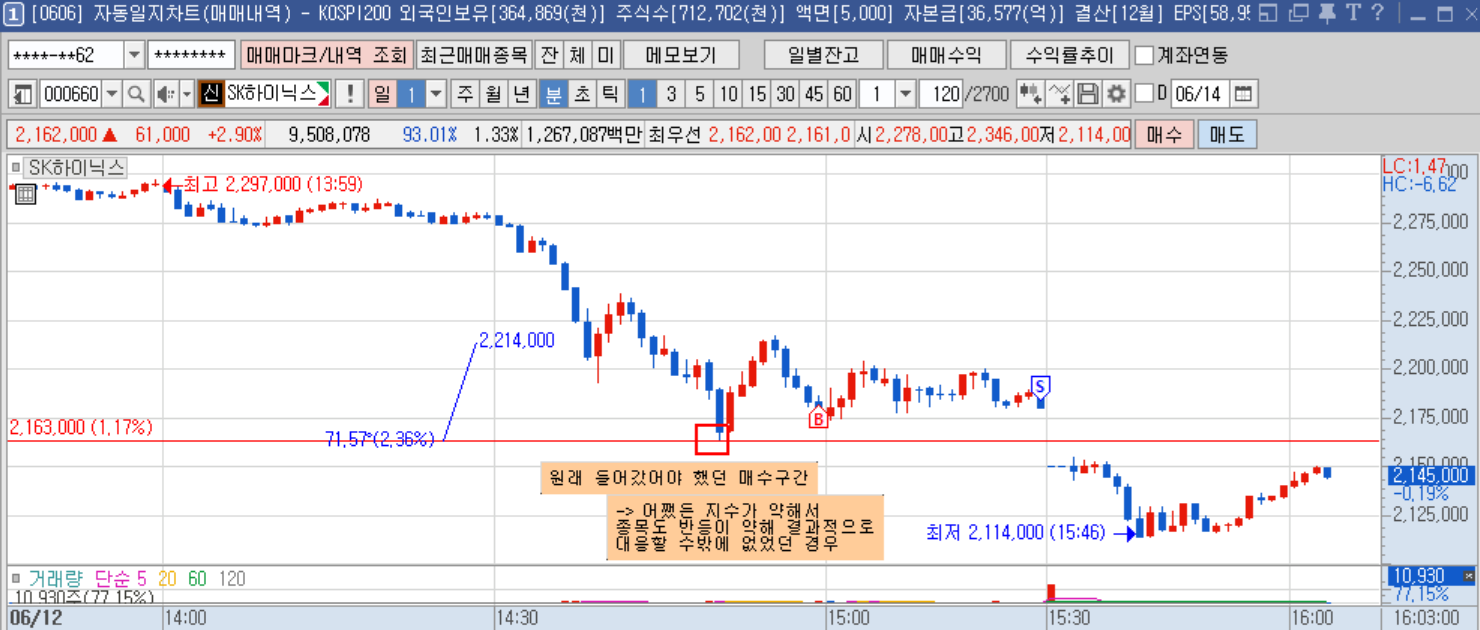Select the 15 minute interval
This screenshot has height=630, width=1480.
tap(757, 95)
